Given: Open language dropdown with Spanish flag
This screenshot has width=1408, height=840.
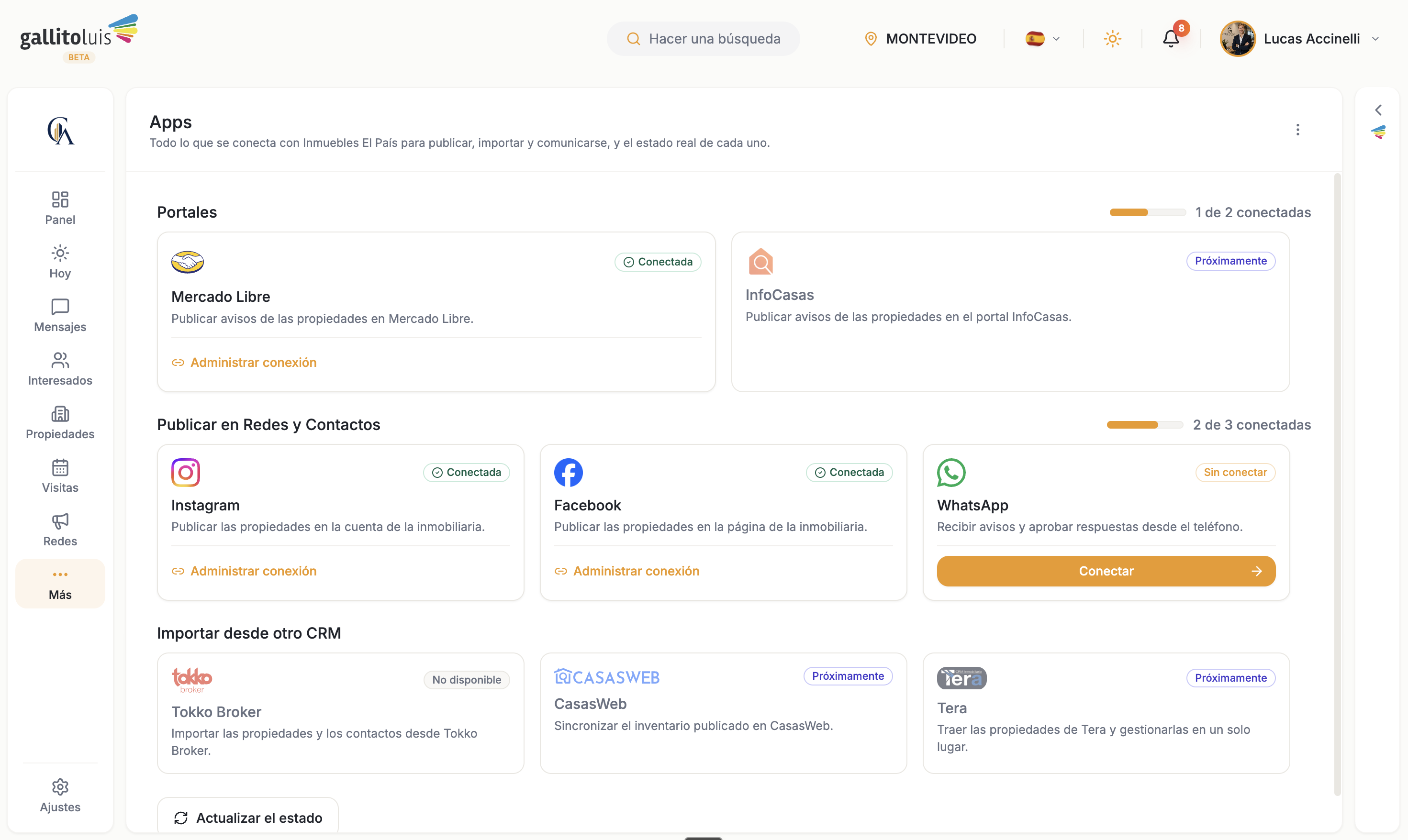Looking at the screenshot, I should 1043,38.
